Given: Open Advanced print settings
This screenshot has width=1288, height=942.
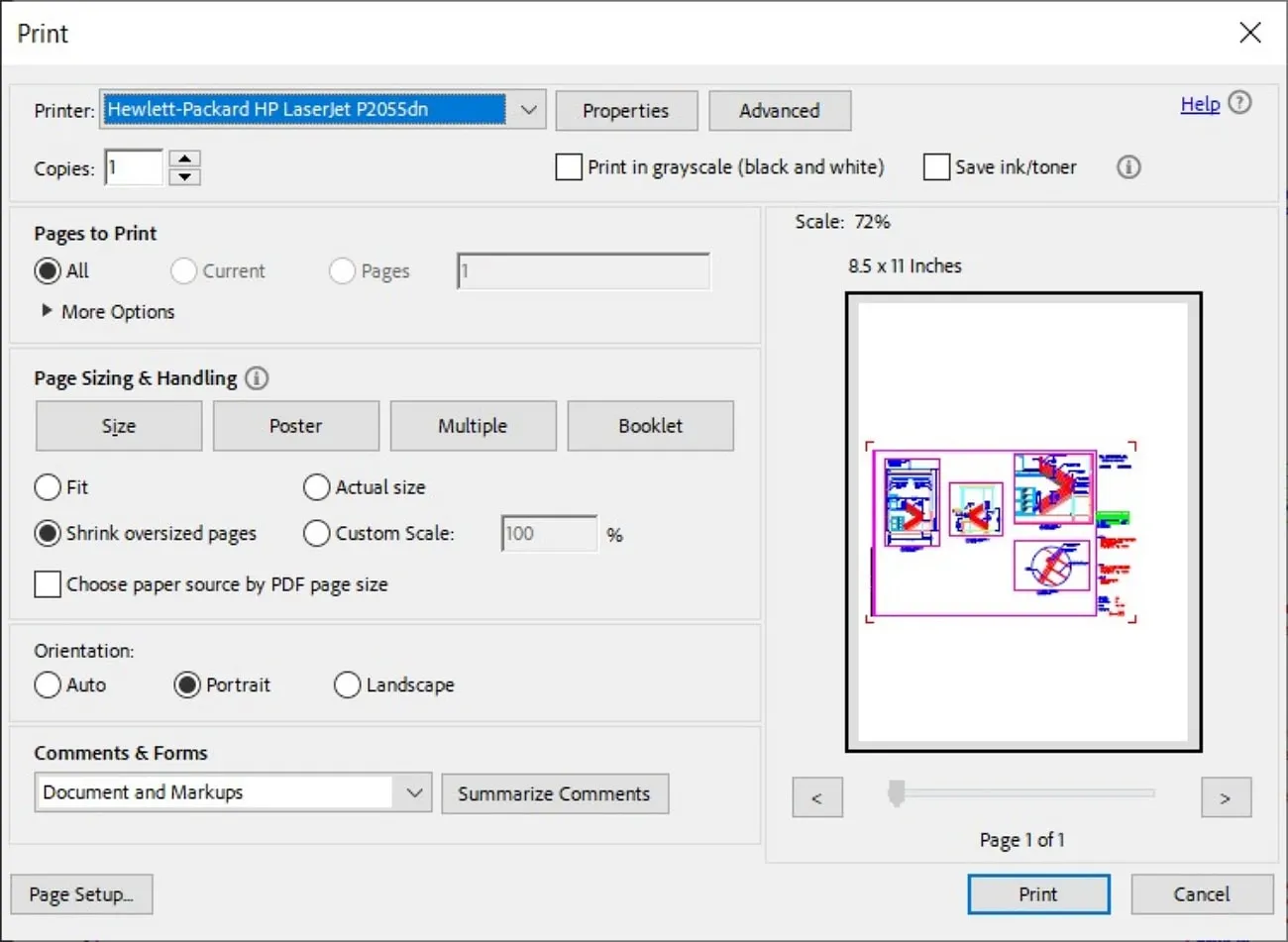Looking at the screenshot, I should coord(780,111).
